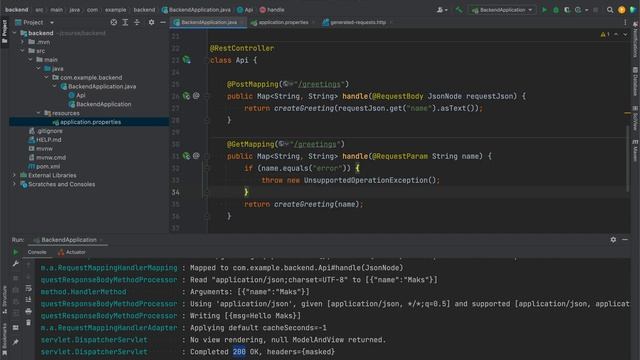The width and height of the screenshot is (640, 360).
Task: Toggle the pin tab icon in the Run panel
Action: pyautogui.click(x=16, y=342)
